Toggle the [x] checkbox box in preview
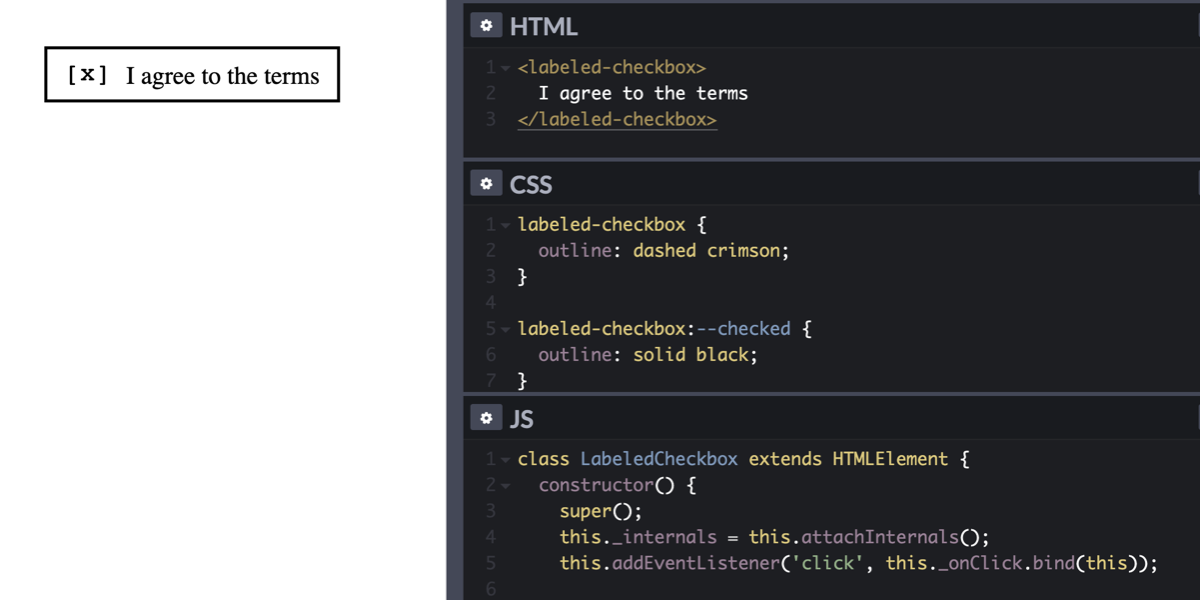This screenshot has height=600, width=1200. point(87,75)
